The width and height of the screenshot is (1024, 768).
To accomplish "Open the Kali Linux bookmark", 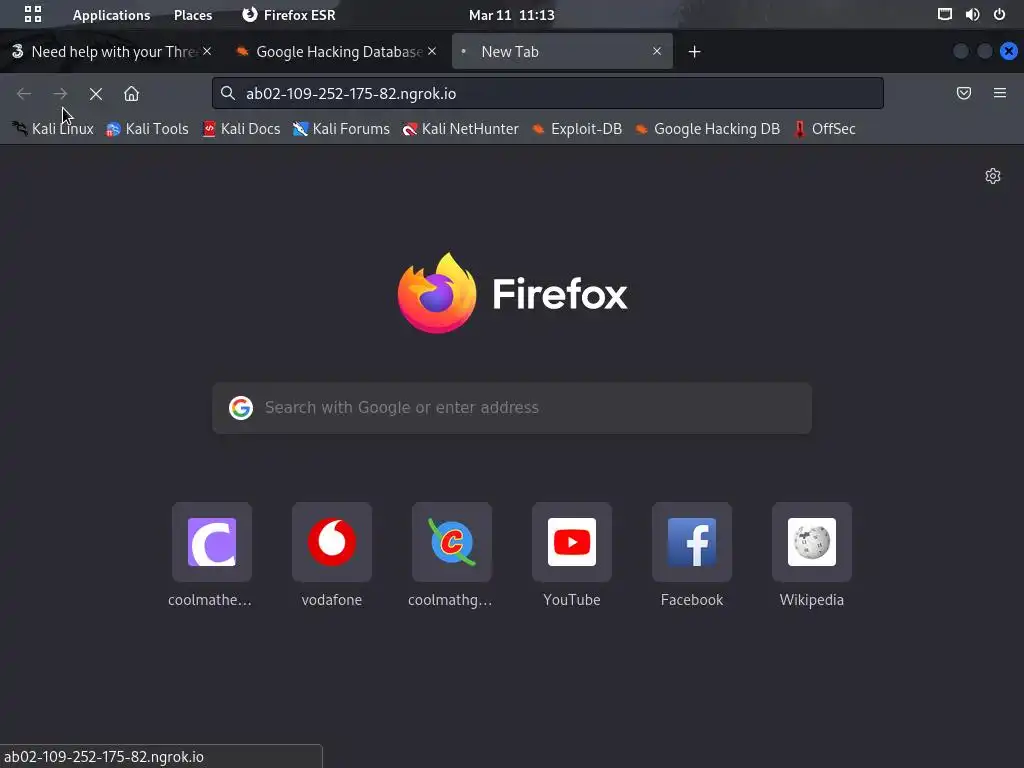I will coord(53,129).
